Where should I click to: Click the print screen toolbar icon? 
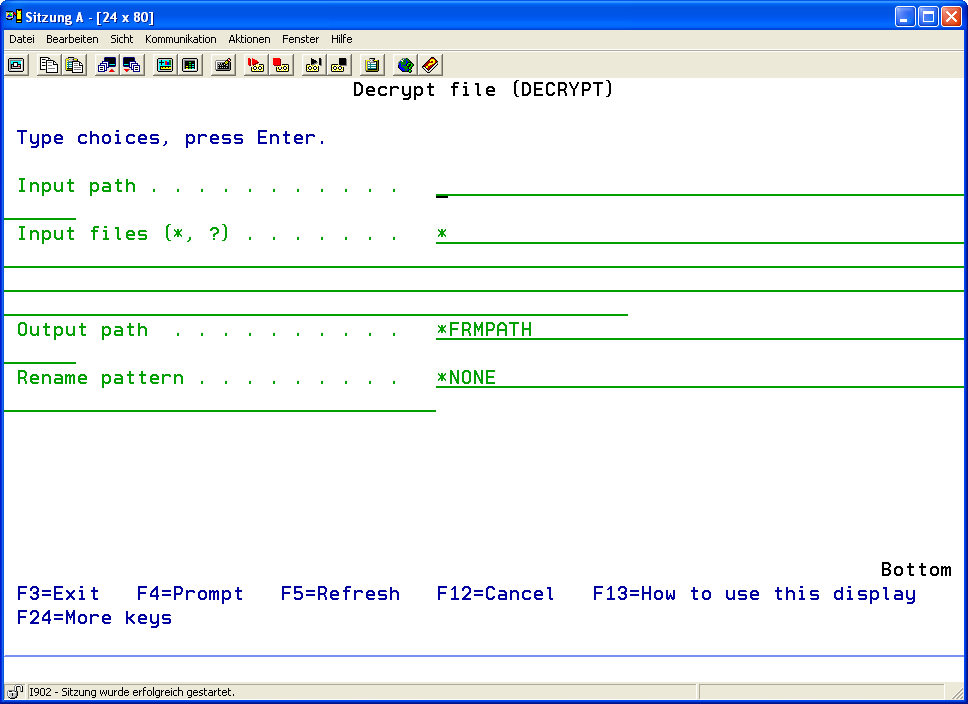17,65
